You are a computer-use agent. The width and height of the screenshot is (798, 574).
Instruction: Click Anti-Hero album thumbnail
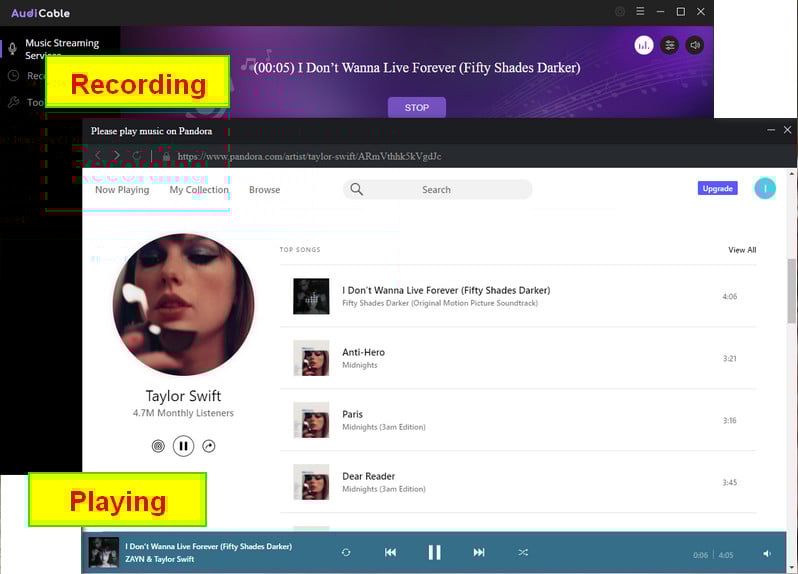pyautogui.click(x=311, y=358)
